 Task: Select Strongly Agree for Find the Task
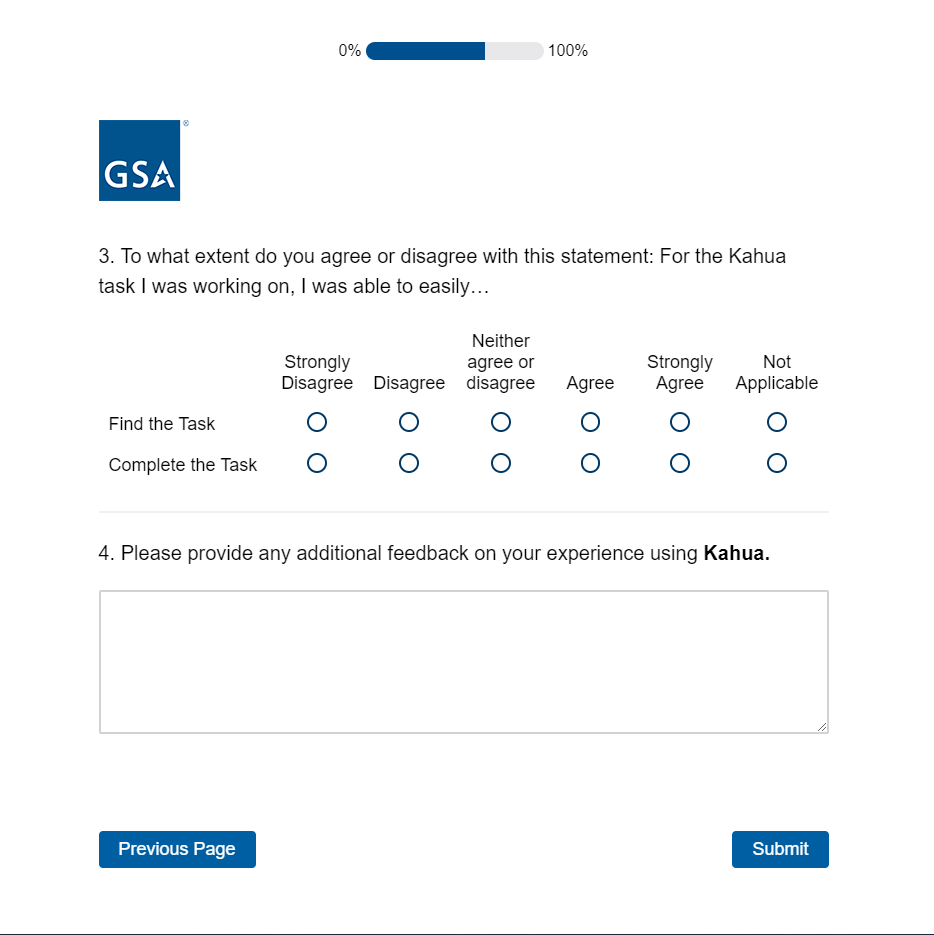(680, 422)
